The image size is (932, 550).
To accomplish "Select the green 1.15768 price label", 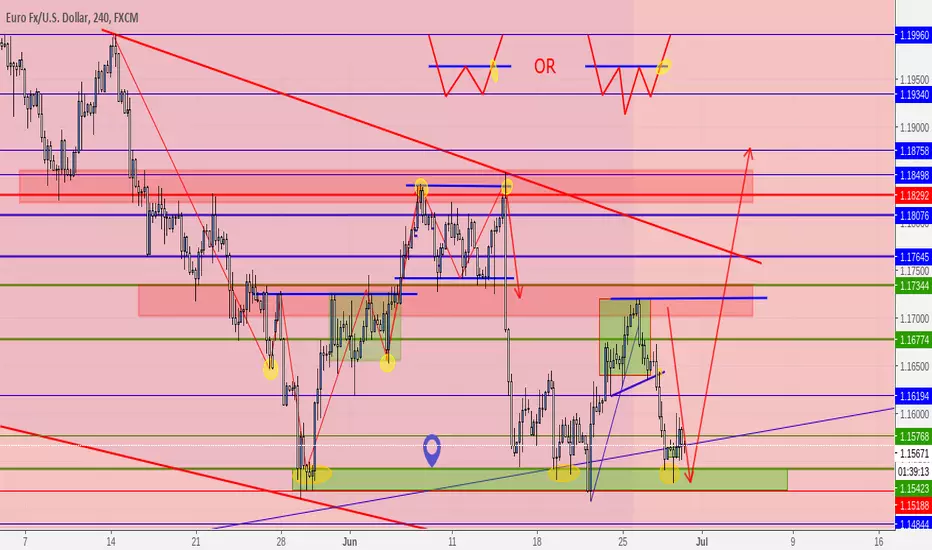I will click(913, 436).
